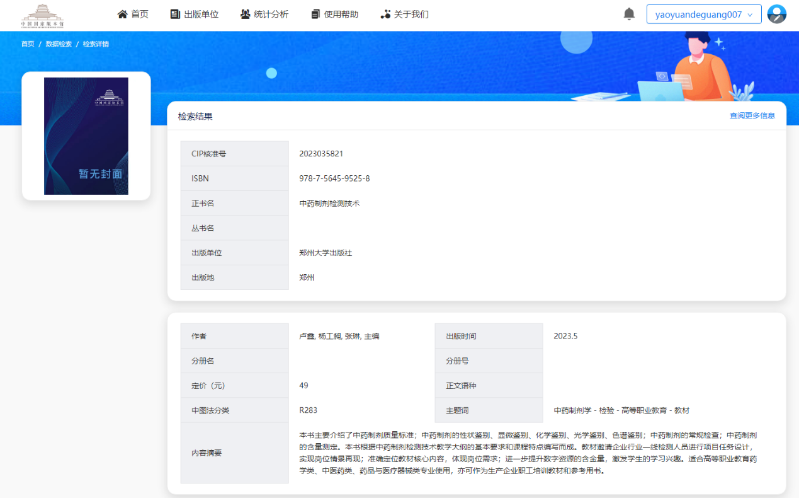Screen dimensions: 799x498
Task: Click 查阅更多信息 link
Action: [x=752, y=116]
